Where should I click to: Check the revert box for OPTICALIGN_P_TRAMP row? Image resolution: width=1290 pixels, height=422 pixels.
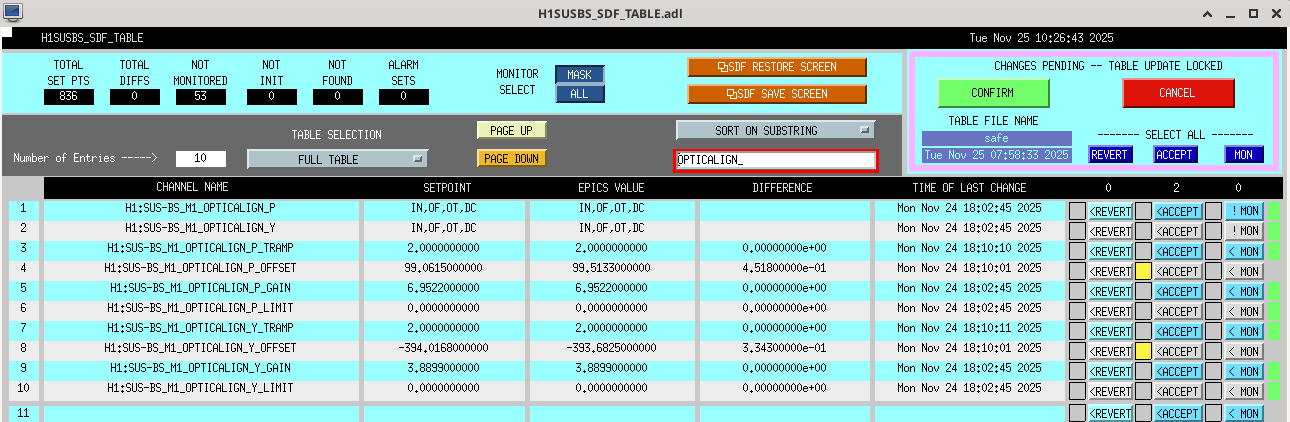[1077, 251]
